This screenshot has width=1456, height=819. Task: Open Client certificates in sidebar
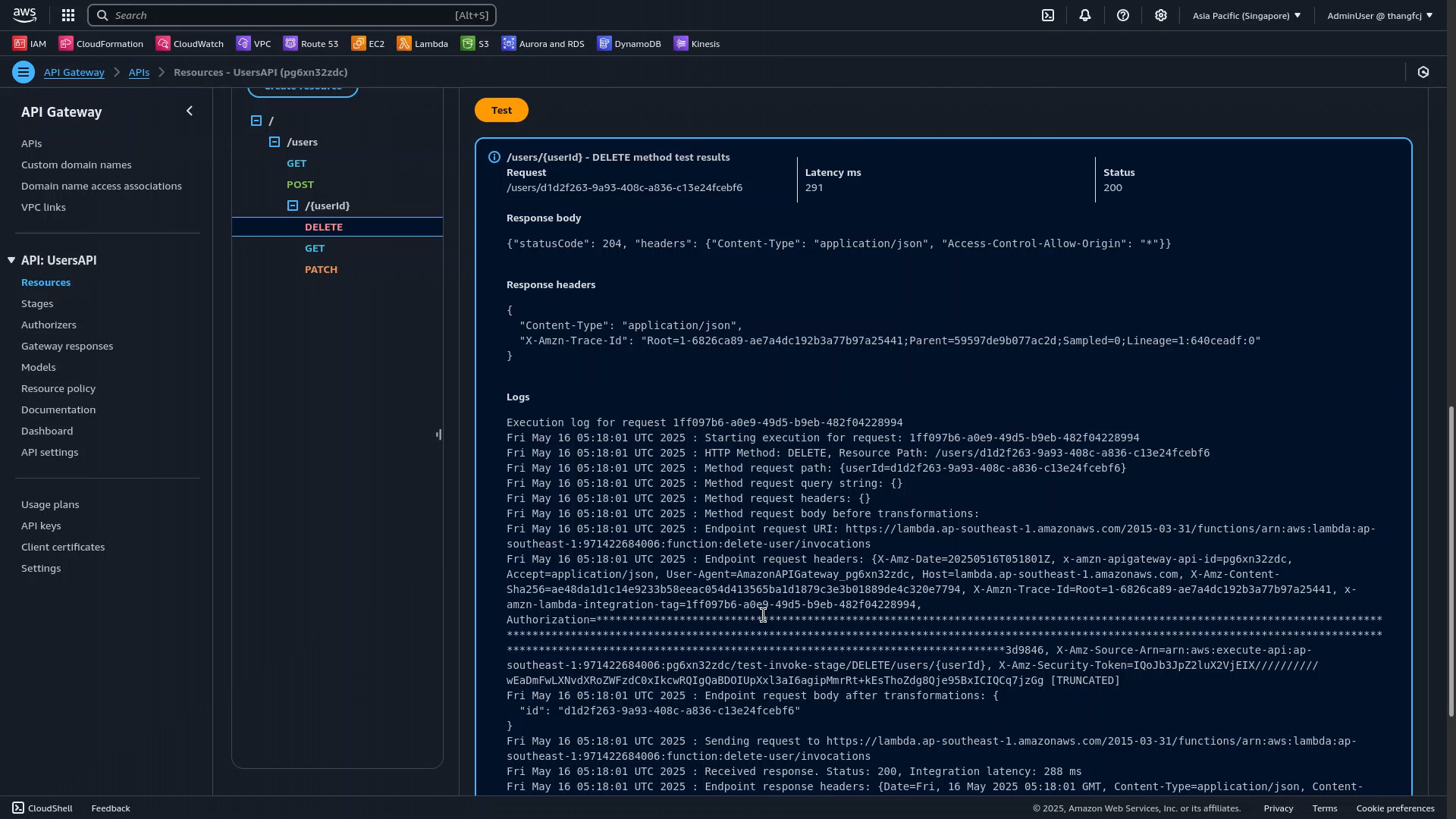63,547
